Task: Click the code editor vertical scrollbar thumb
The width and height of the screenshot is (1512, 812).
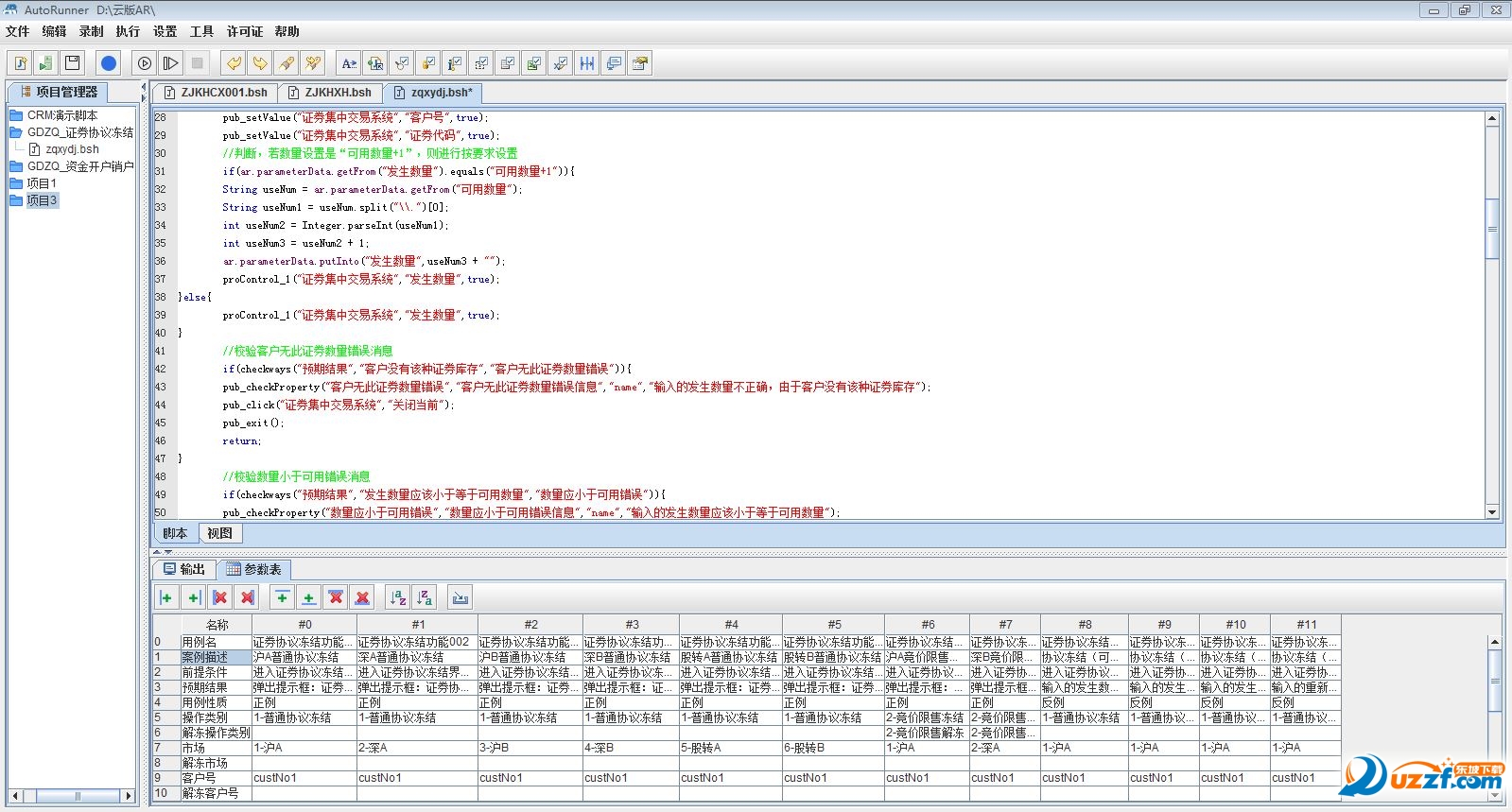Action: tap(1493, 229)
